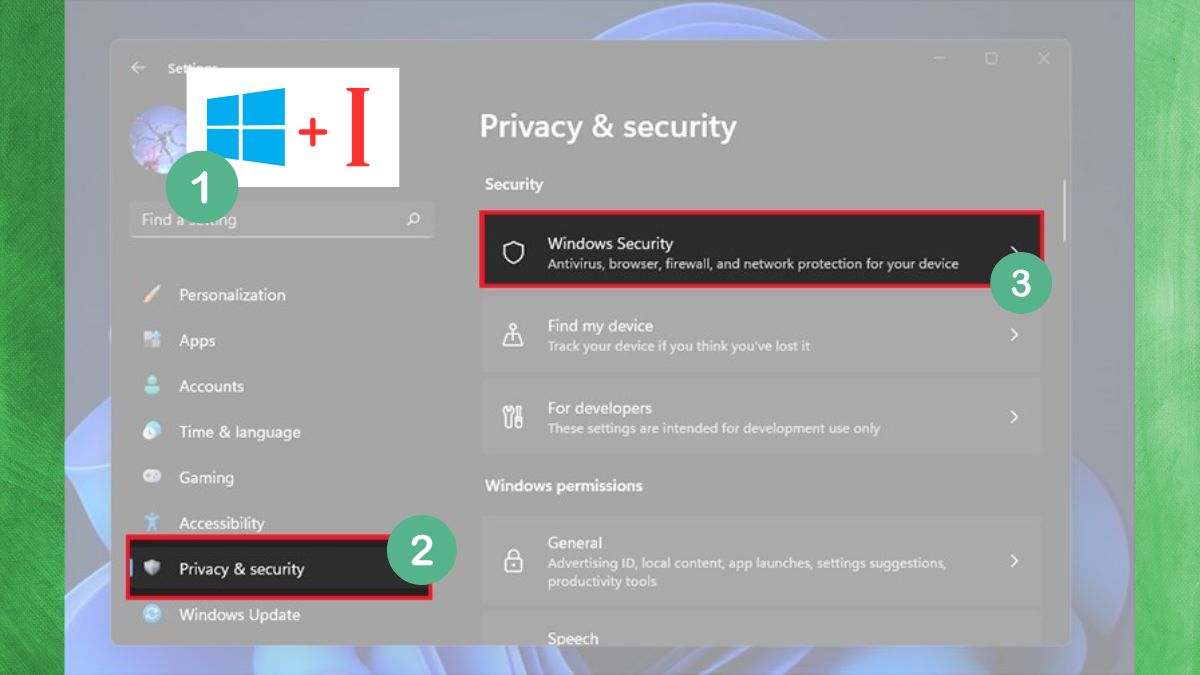The width and height of the screenshot is (1200, 675).
Task: Select Windows Update in the sidebar
Action: (280, 615)
